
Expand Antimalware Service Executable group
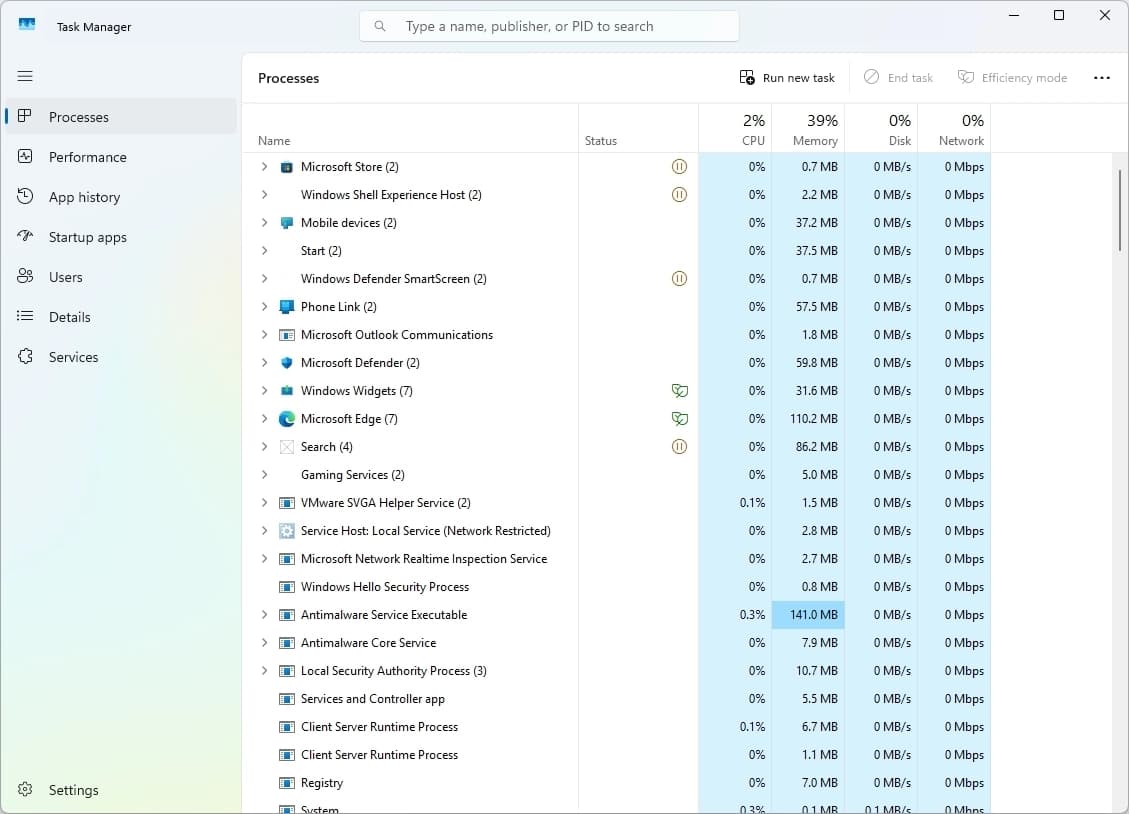click(264, 615)
